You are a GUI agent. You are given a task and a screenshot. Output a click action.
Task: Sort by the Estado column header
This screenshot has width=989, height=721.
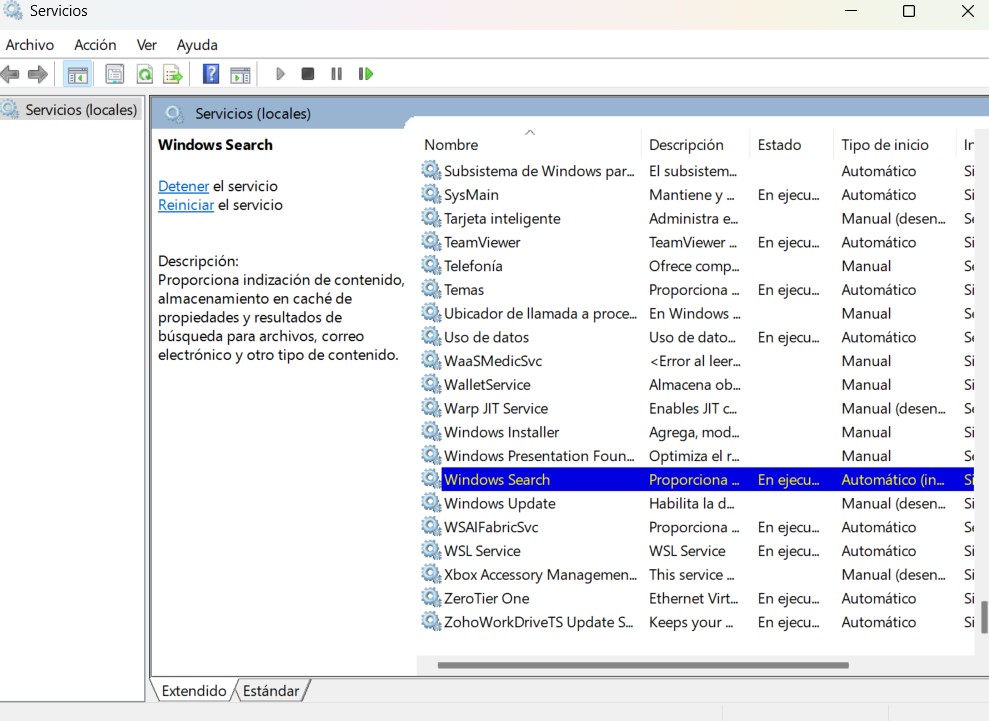point(792,144)
